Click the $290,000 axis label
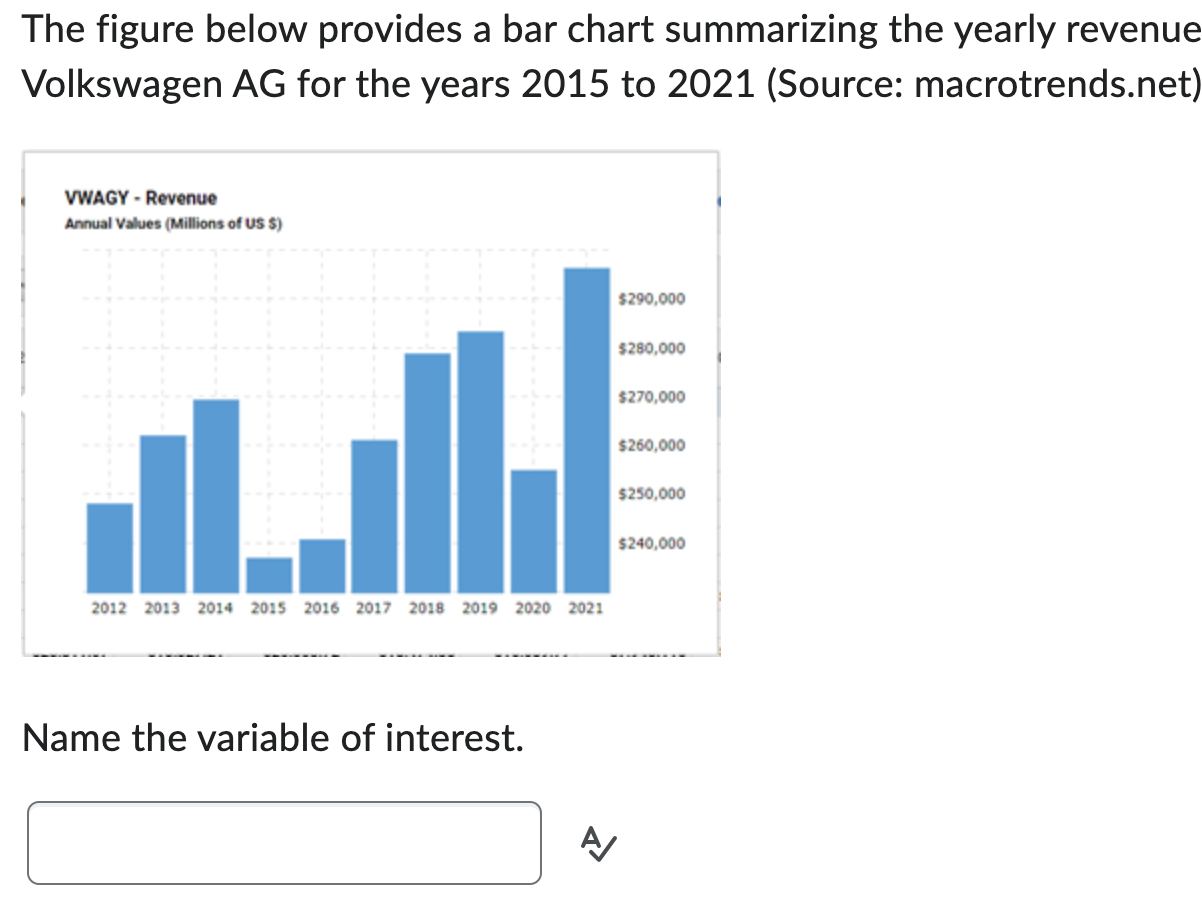Image resolution: width=1202 pixels, height=910 pixels. point(652,297)
